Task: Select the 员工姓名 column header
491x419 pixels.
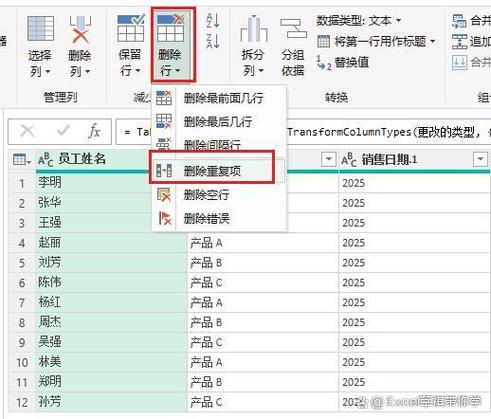Action: point(82,159)
